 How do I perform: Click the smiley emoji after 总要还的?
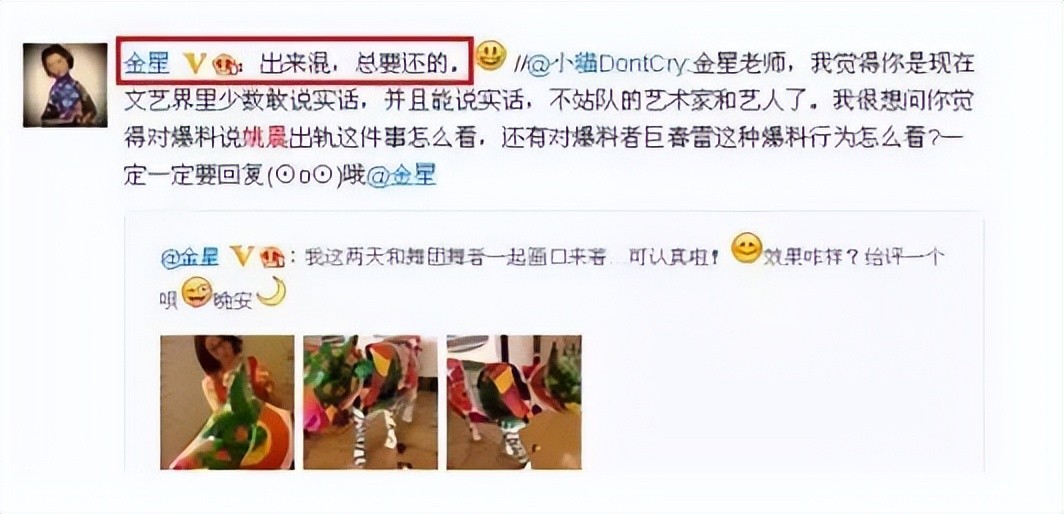coord(490,56)
